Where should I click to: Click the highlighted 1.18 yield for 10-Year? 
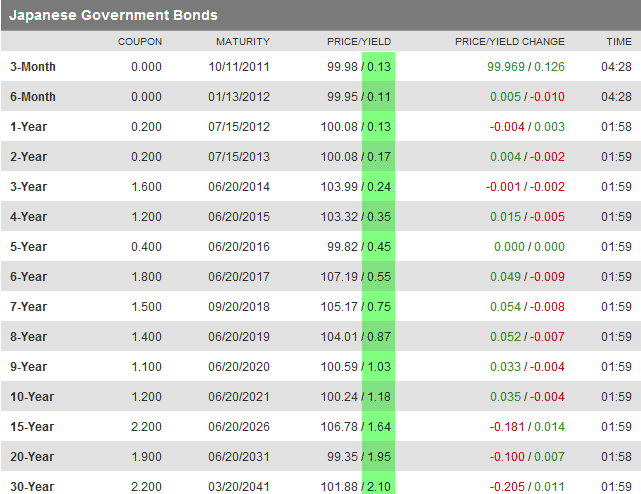pos(380,397)
